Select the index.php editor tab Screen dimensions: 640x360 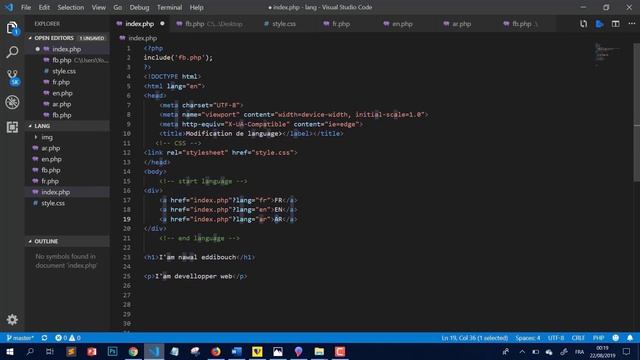click(x=140, y=24)
